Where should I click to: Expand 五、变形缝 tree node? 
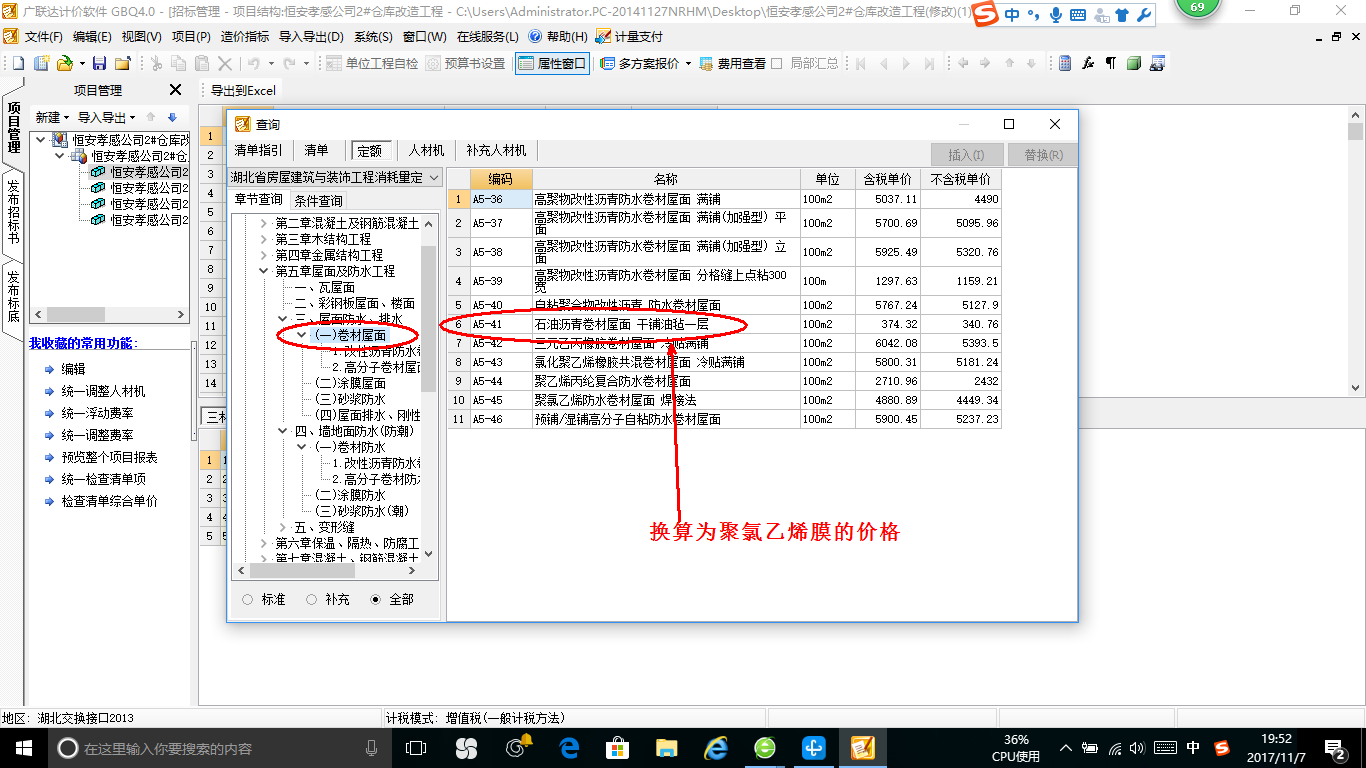(x=283, y=528)
